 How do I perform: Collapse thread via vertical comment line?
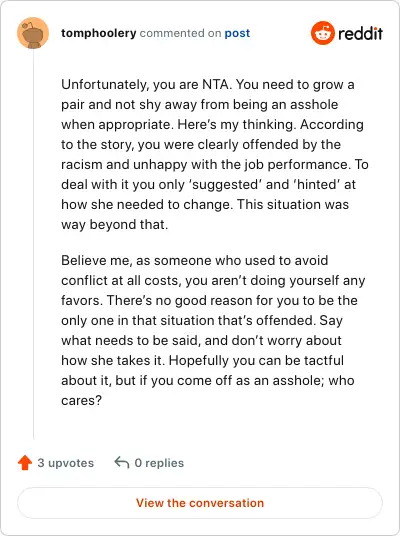coord(34,244)
